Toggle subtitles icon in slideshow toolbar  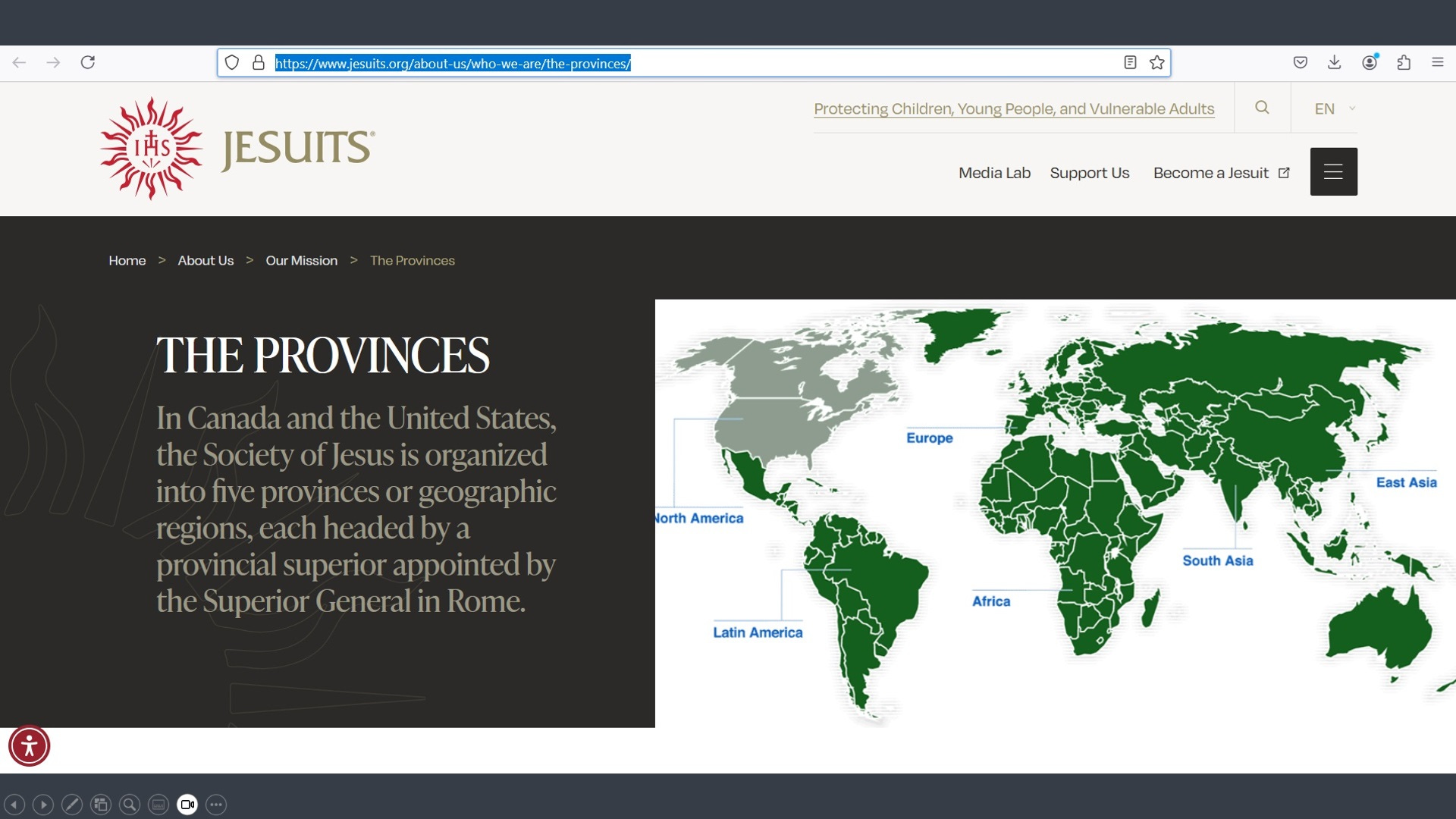pos(158,805)
